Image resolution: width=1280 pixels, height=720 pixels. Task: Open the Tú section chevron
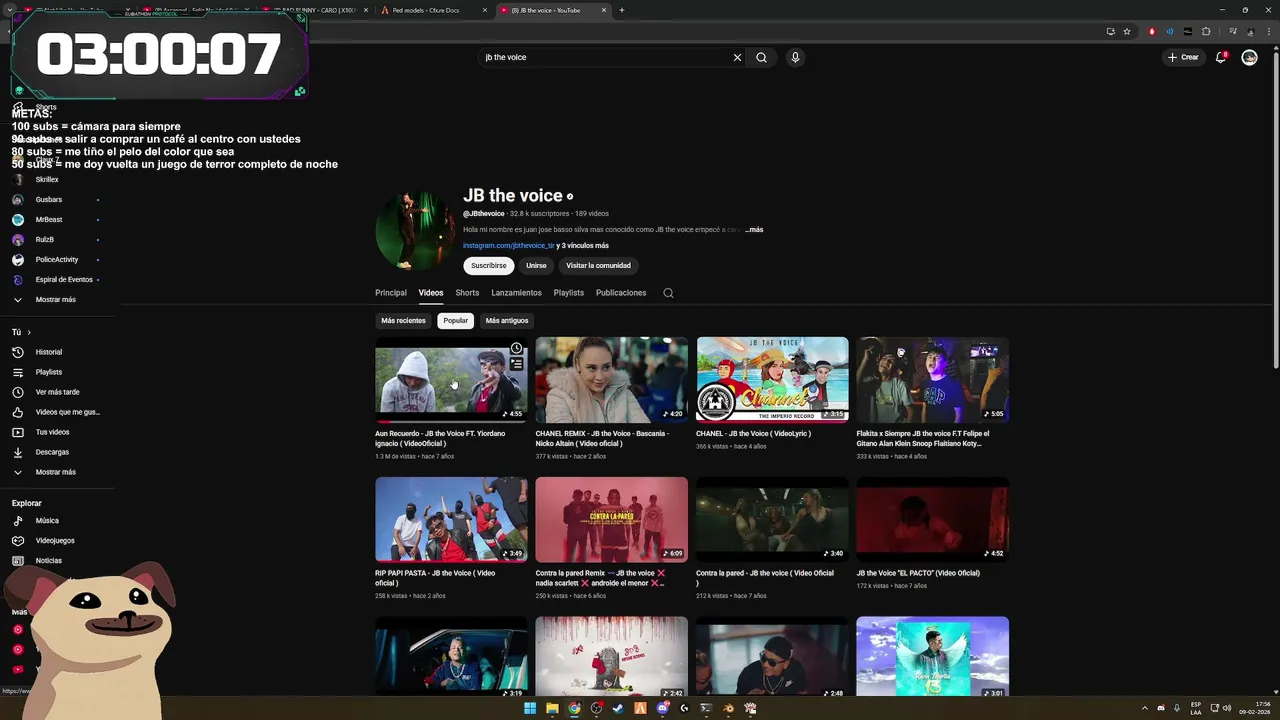pyautogui.click(x=29, y=332)
